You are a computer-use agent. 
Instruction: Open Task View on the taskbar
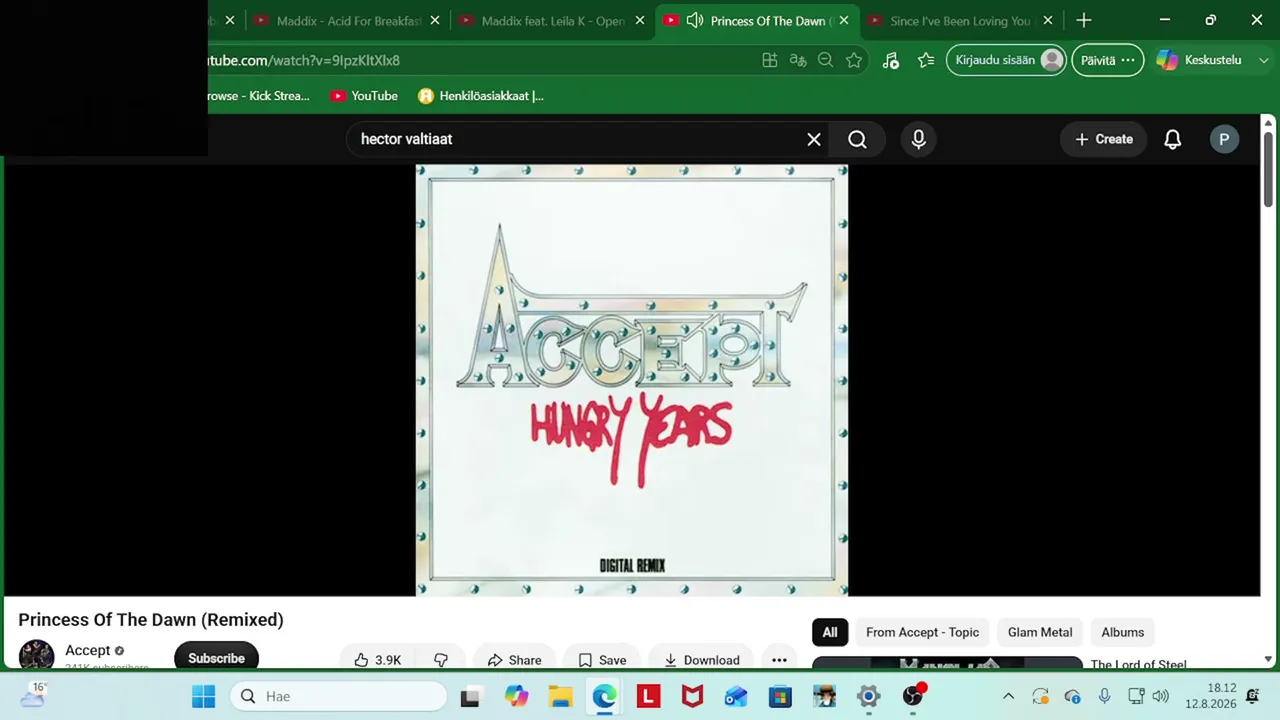pos(470,696)
